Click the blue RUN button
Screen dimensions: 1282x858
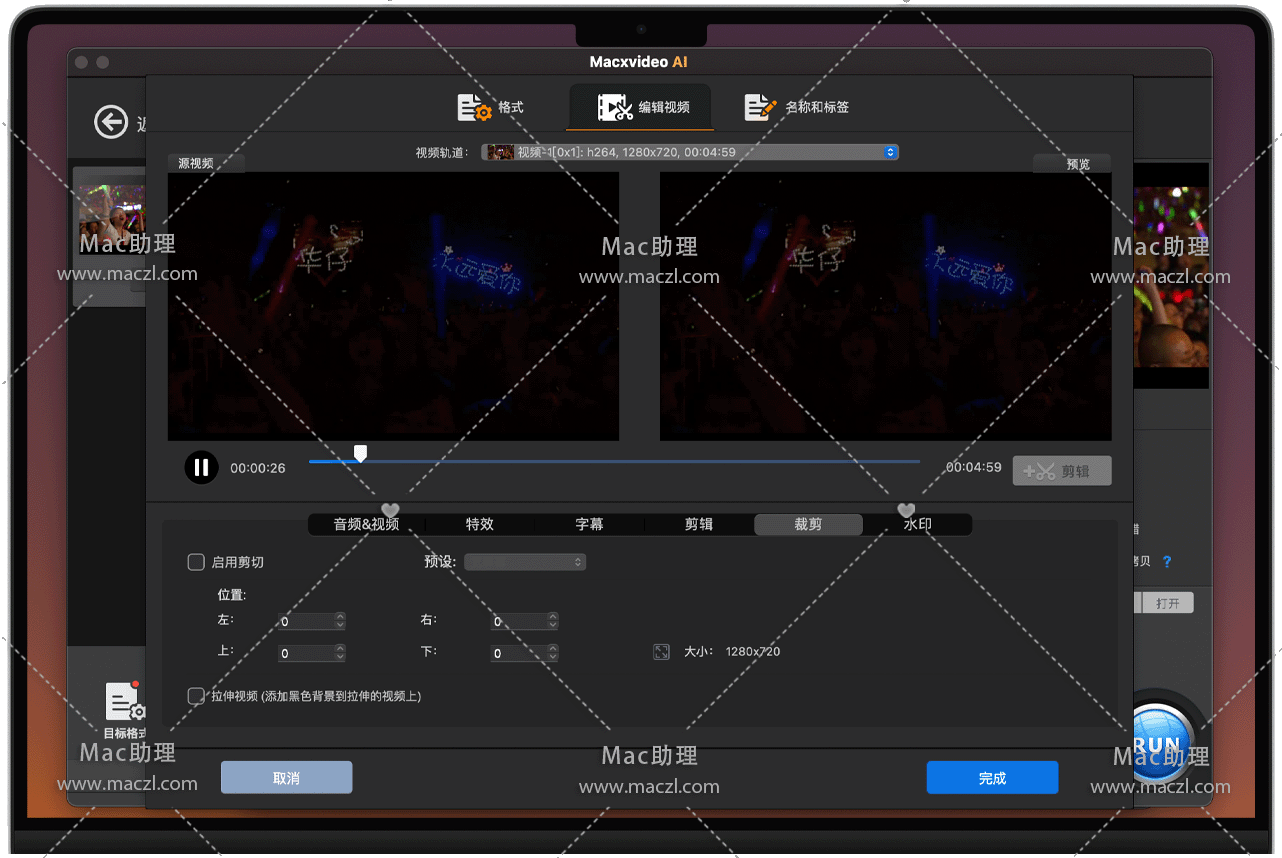(x=1160, y=742)
